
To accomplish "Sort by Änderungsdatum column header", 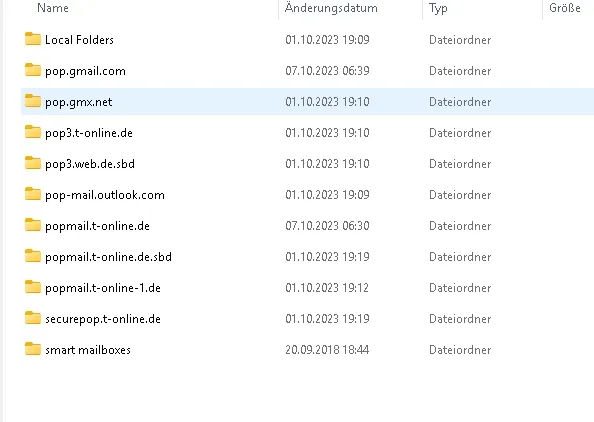I will (x=331, y=8).
